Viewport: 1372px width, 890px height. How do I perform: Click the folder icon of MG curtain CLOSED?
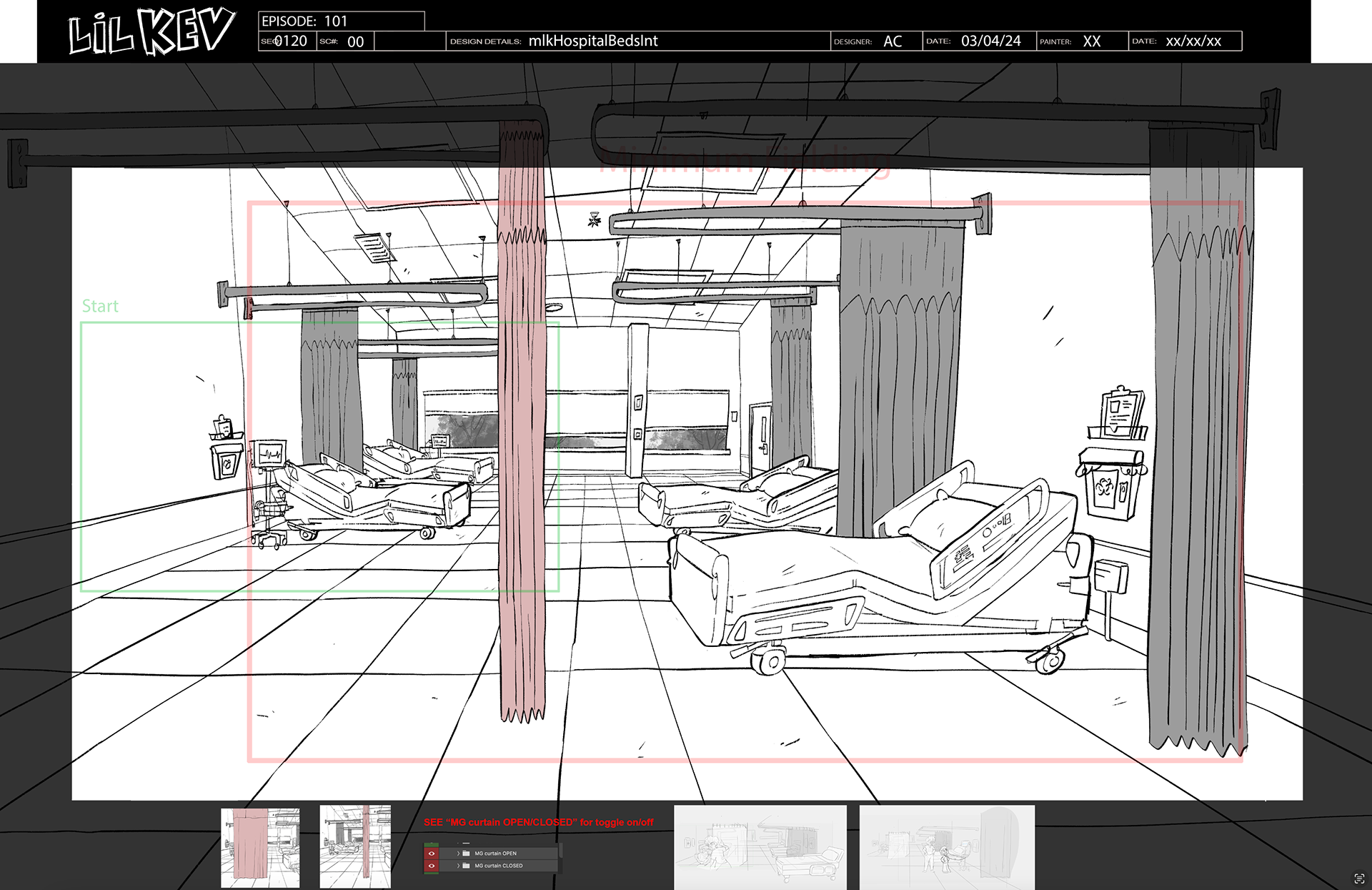pos(466,866)
